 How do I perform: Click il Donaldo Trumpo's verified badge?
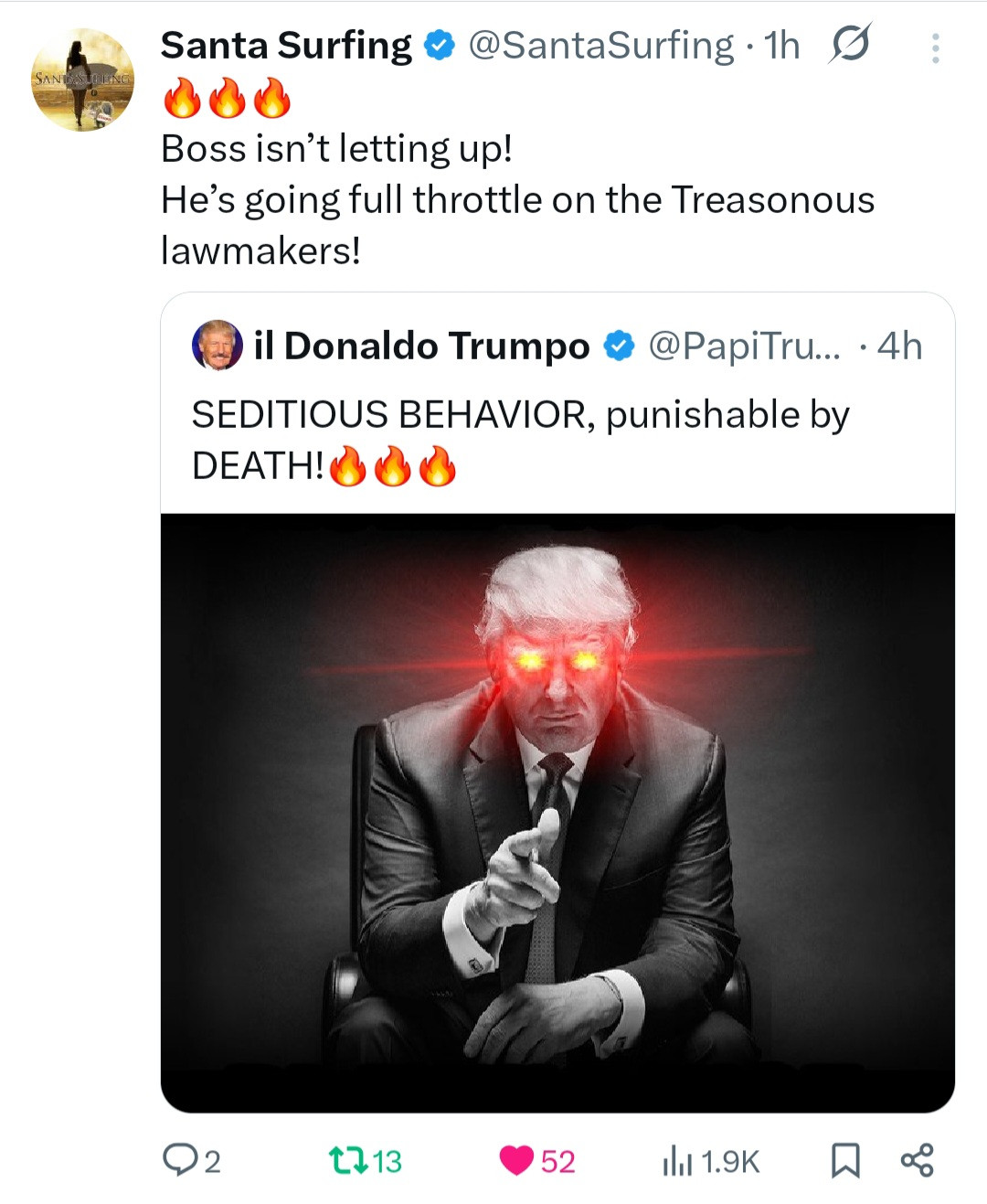[x=620, y=346]
